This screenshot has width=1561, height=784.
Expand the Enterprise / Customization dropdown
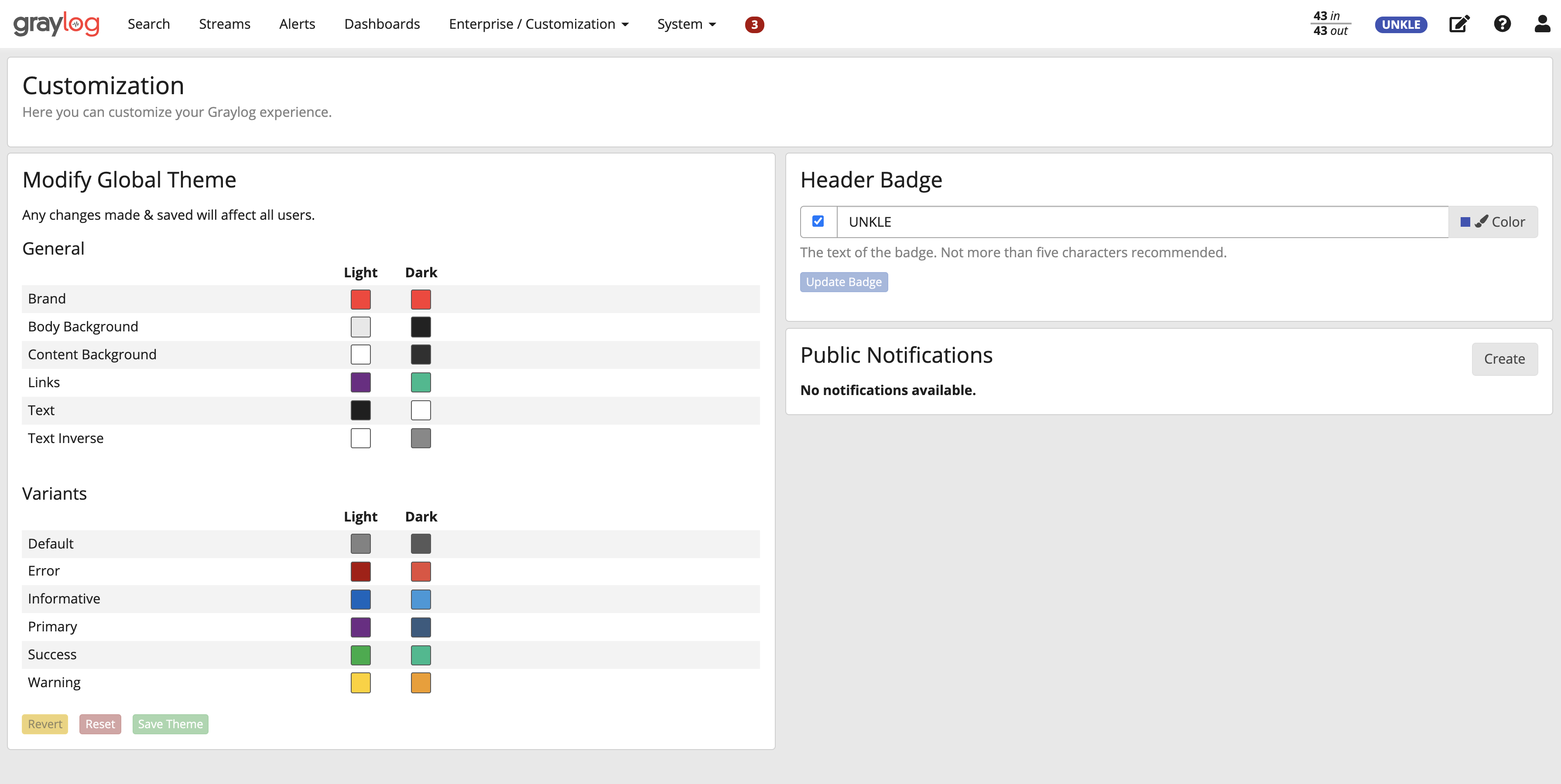(538, 24)
